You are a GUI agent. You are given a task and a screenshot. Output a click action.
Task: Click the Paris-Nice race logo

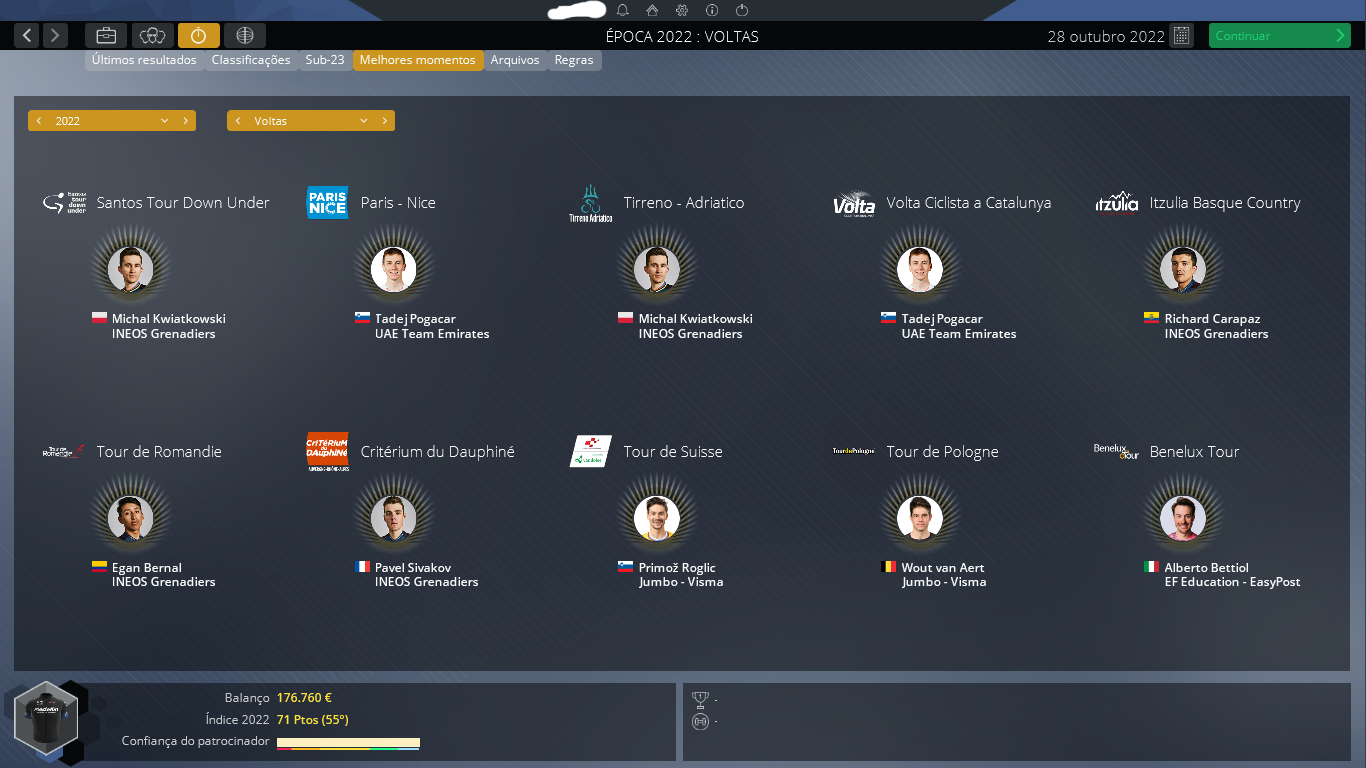[328, 203]
